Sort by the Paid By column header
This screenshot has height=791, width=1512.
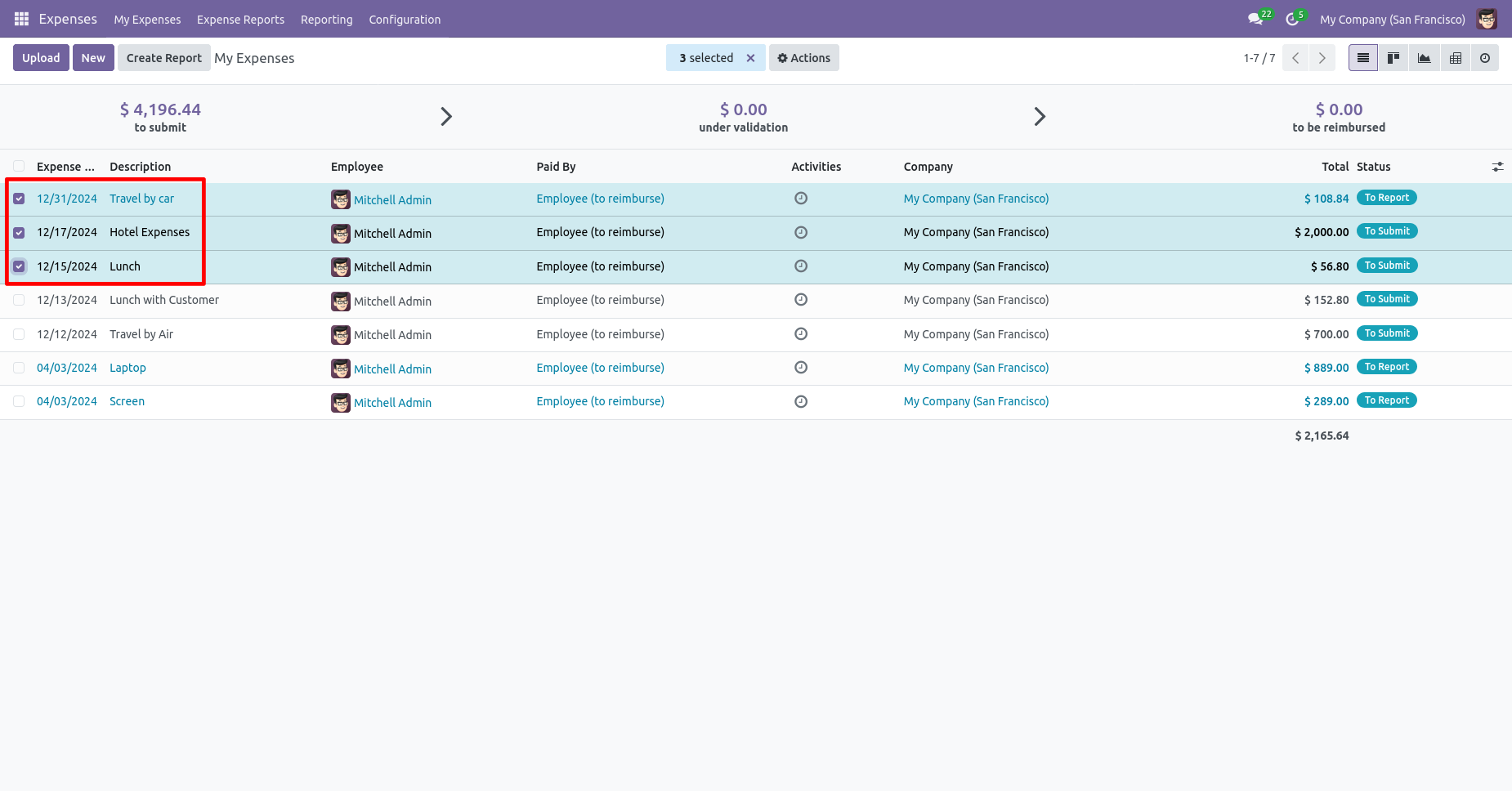click(556, 167)
